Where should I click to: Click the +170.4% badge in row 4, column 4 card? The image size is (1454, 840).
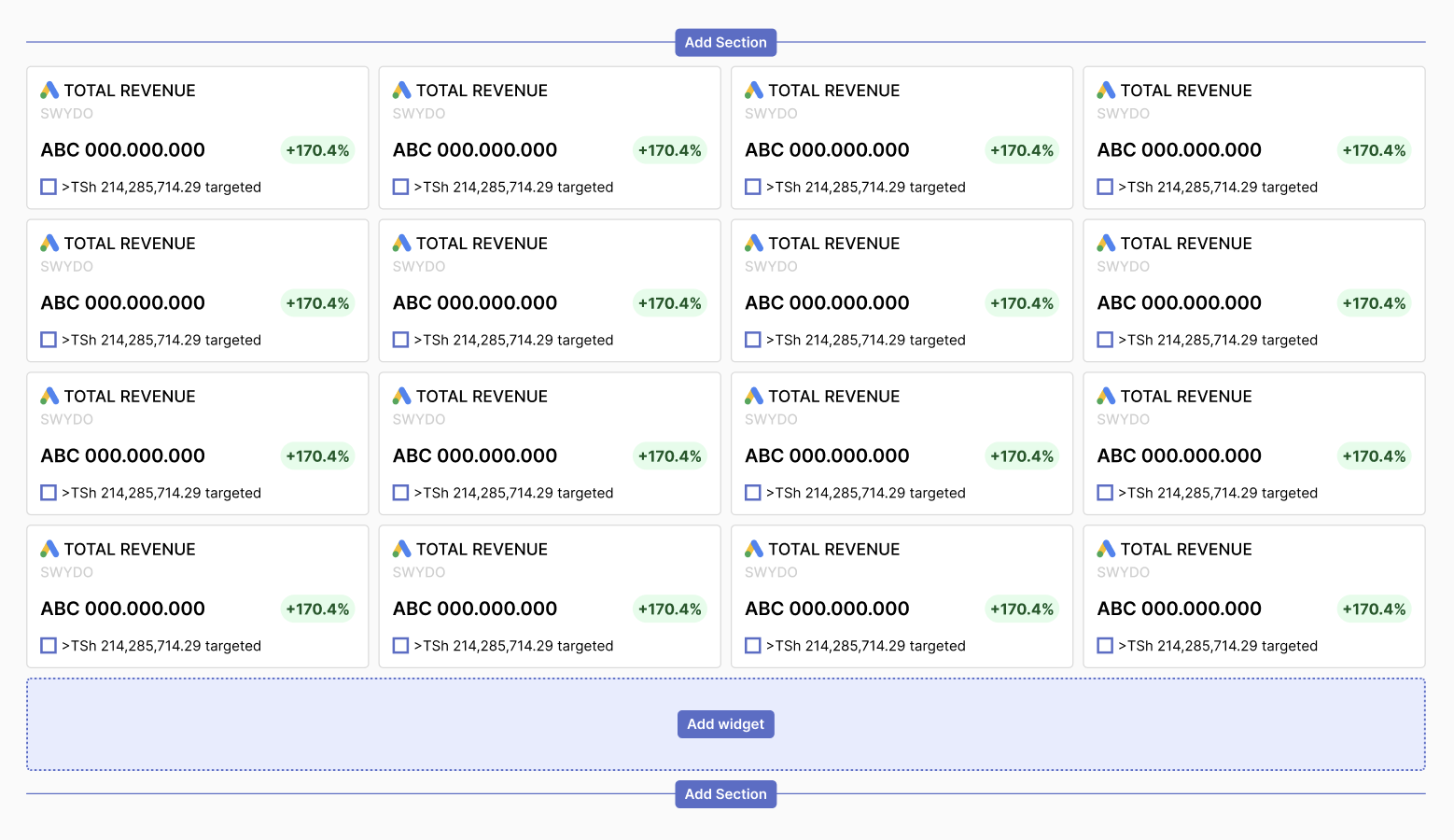[x=1374, y=609]
